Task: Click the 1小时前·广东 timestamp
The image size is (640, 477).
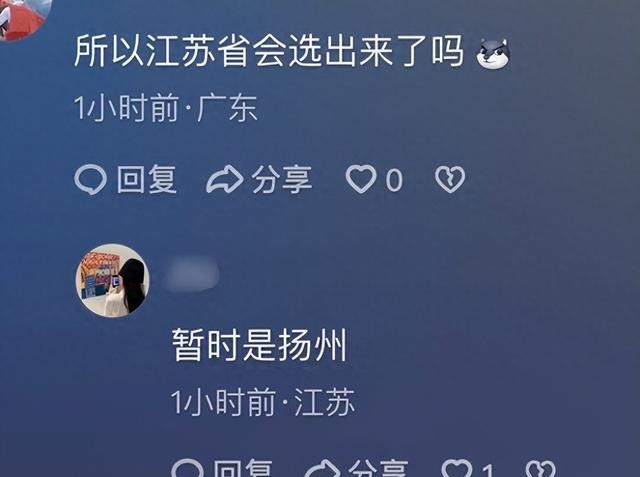Action: point(166,108)
